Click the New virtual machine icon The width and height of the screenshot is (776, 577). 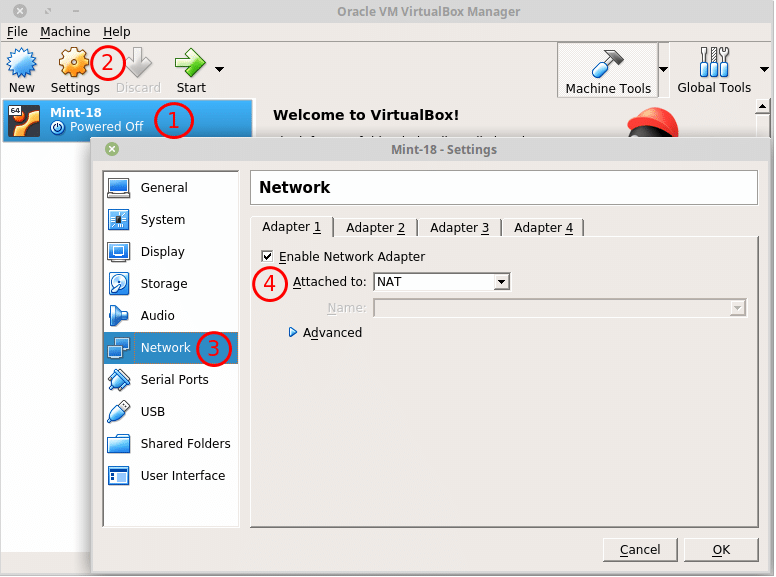tap(21, 64)
